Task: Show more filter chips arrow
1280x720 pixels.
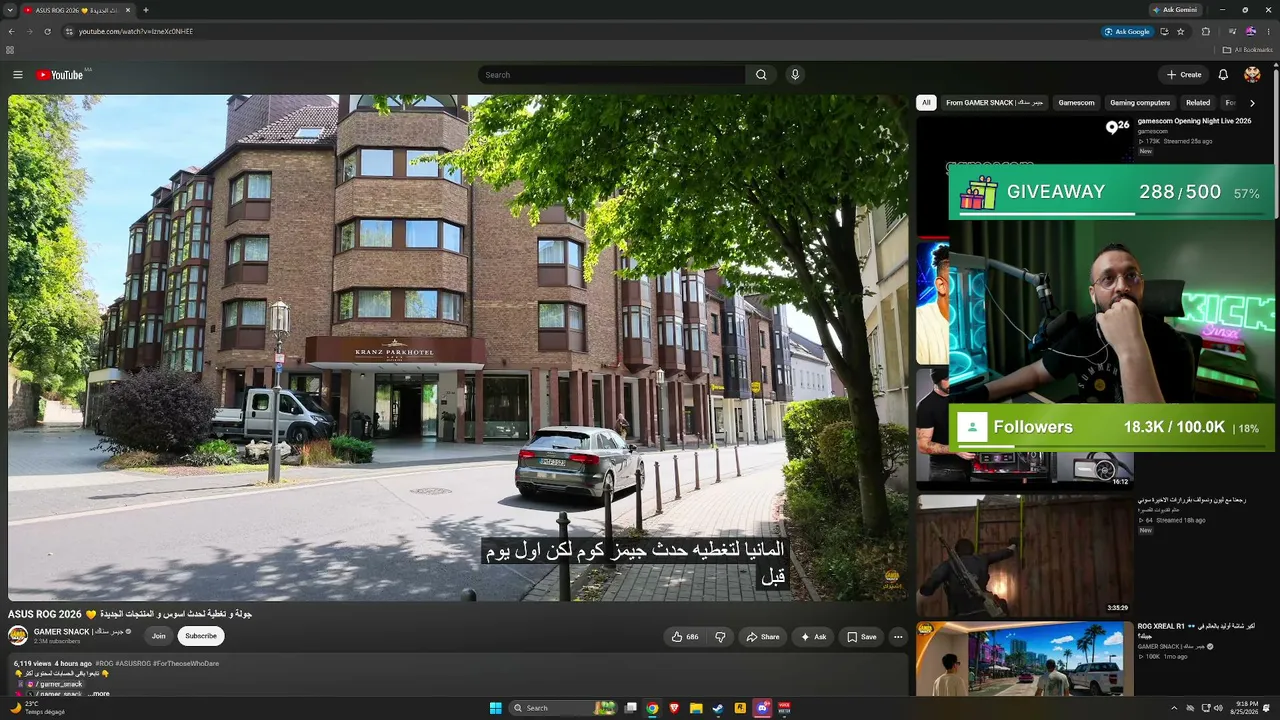Action: [1252, 103]
